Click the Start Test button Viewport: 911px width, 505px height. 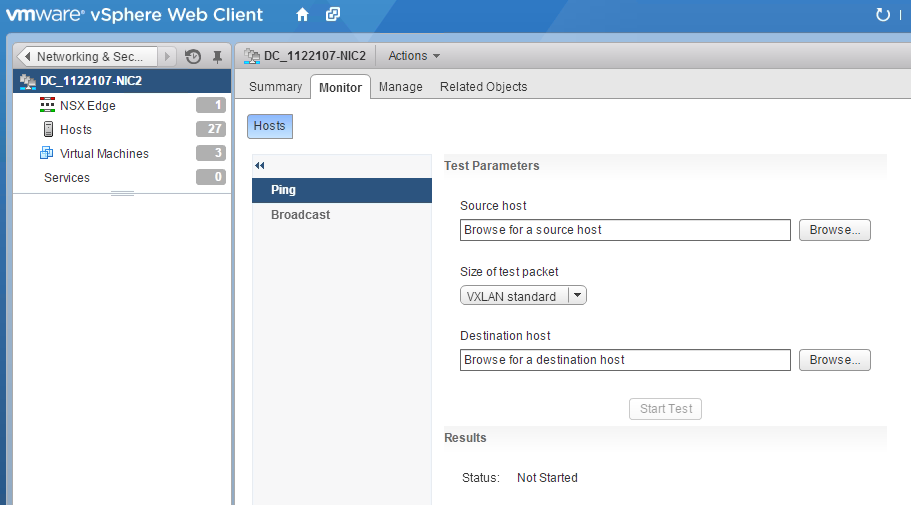coord(665,409)
